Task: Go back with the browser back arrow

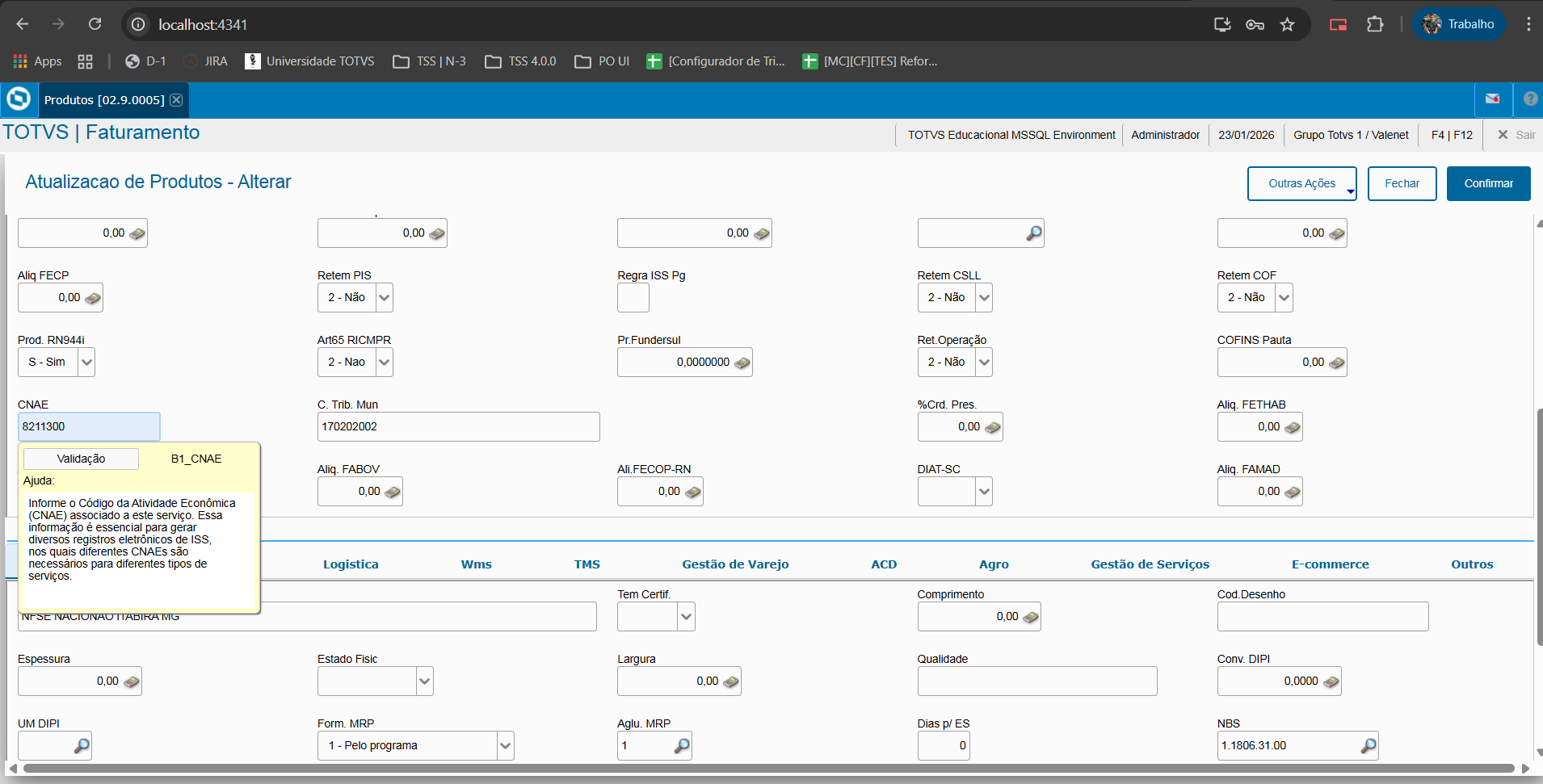Action: point(23,24)
